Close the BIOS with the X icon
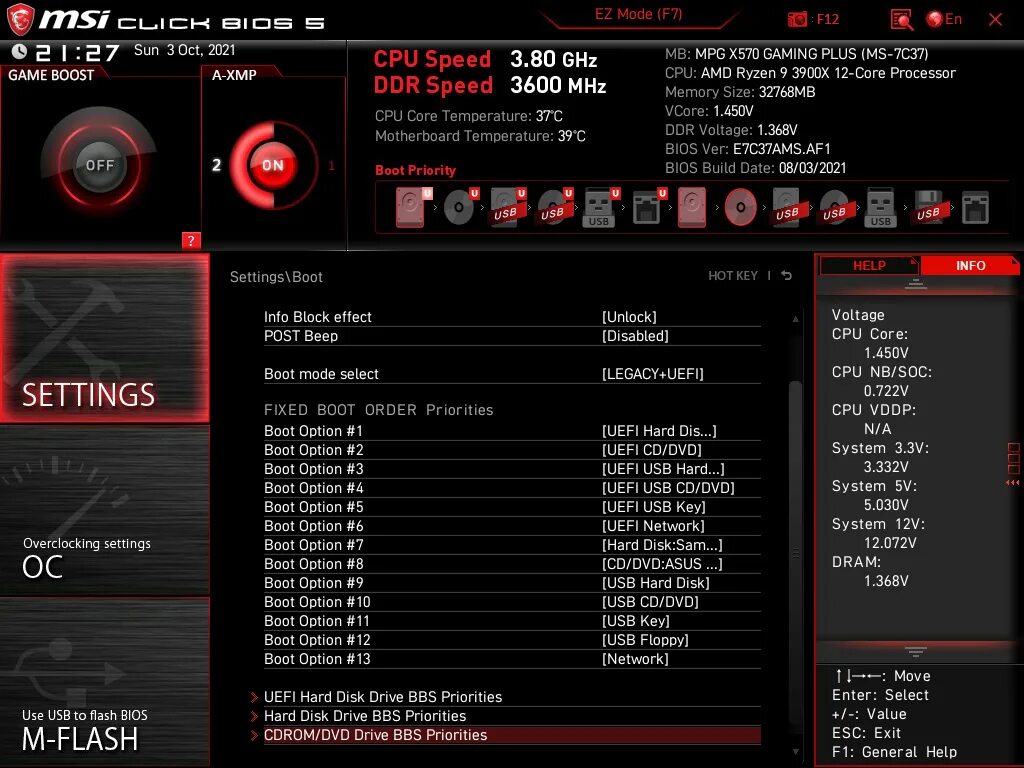The height and width of the screenshot is (768, 1024). (x=995, y=20)
